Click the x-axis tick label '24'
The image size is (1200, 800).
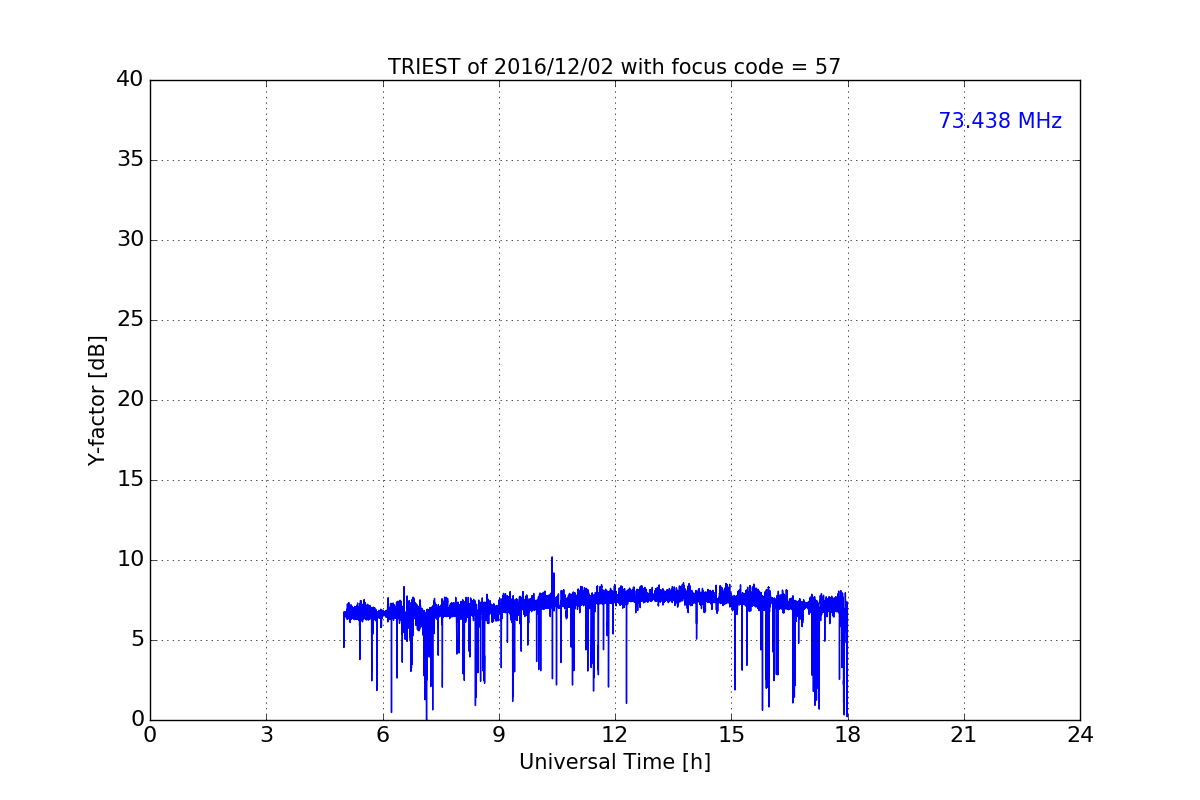1080,735
